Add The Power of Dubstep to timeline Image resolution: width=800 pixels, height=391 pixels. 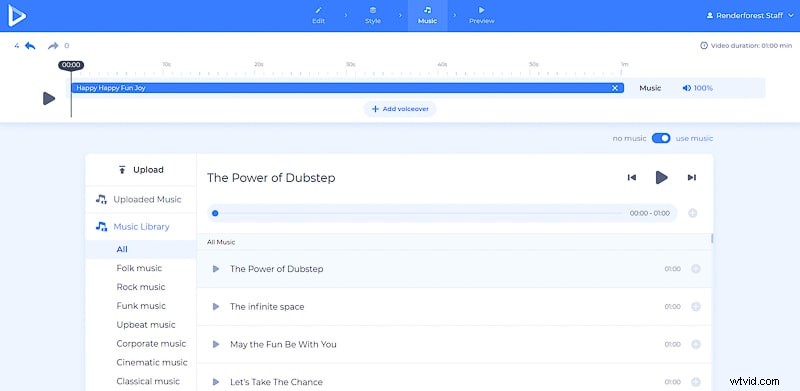pyautogui.click(x=695, y=269)
